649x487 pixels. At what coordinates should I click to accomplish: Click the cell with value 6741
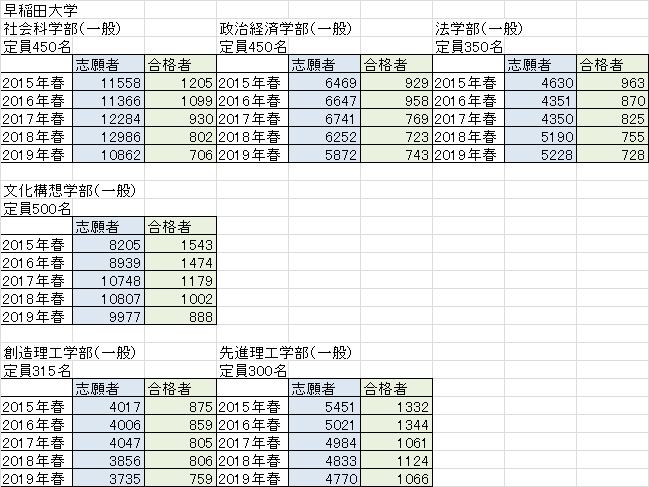(324, 119)
